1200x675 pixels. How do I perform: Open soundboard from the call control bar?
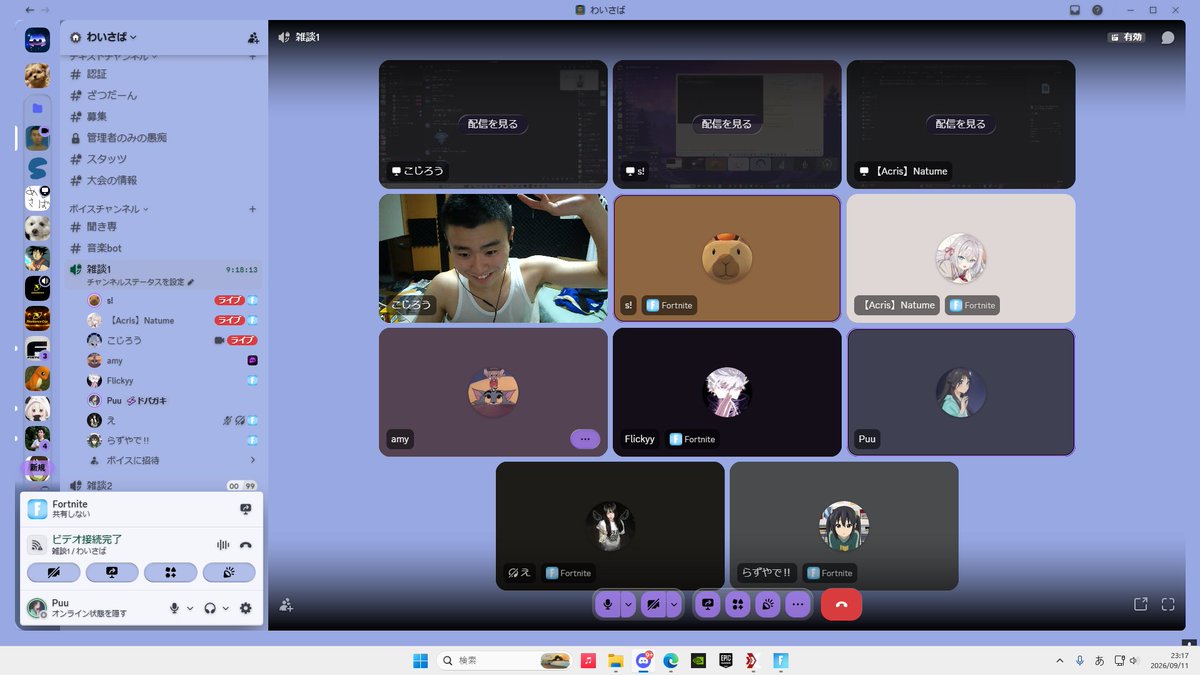click(767, 604)
